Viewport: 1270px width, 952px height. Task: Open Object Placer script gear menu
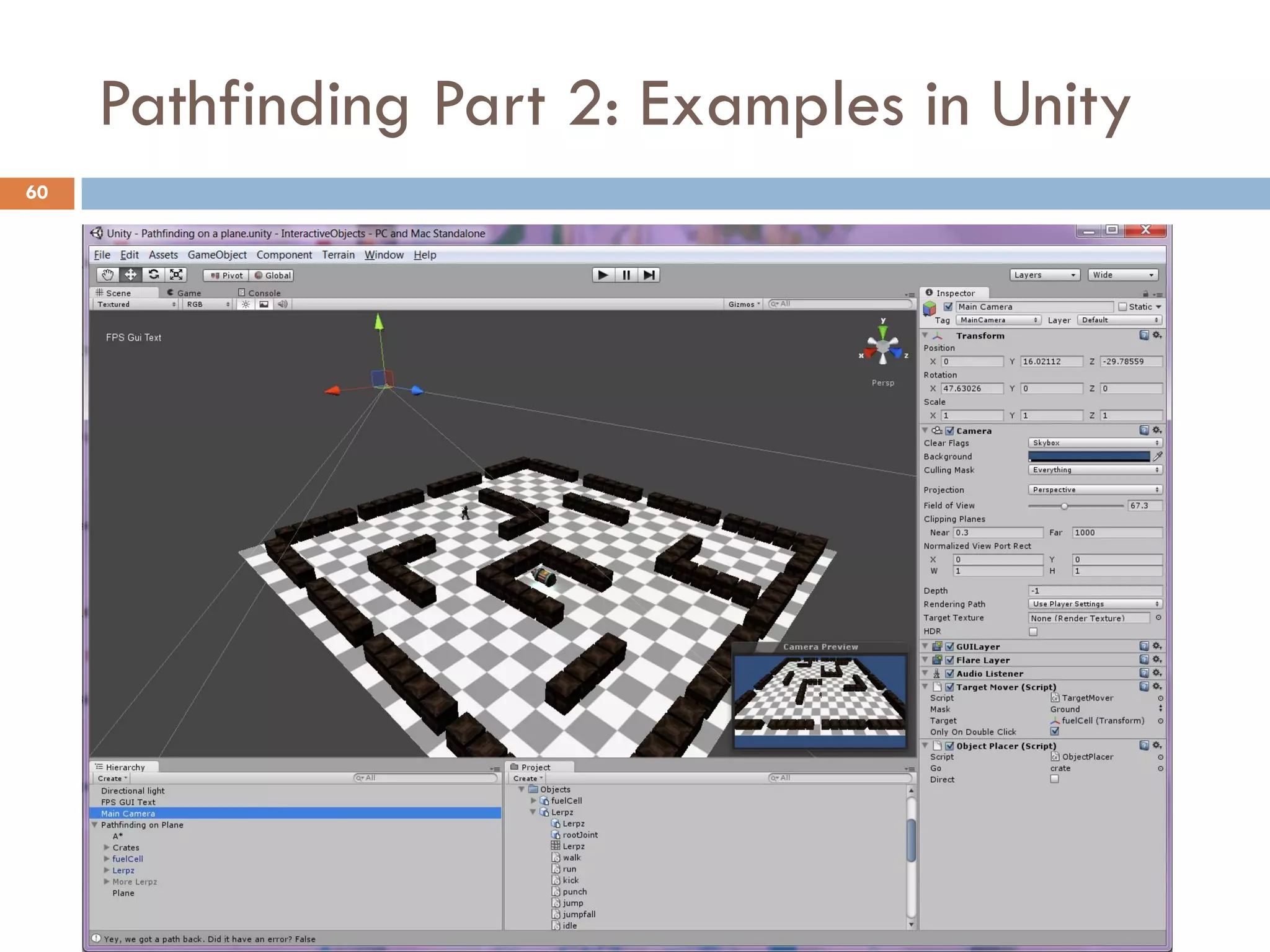point(1157,746)
